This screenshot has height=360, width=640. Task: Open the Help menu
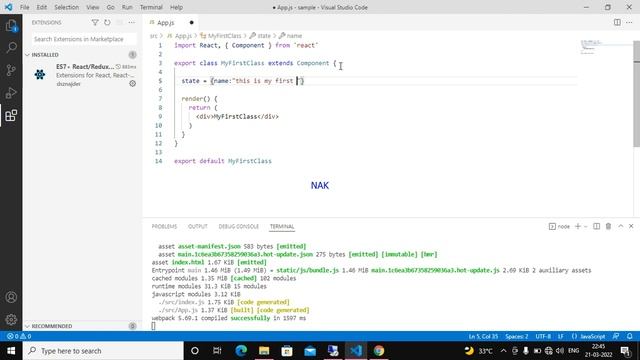pyautogui.click(x=176, y=7)
